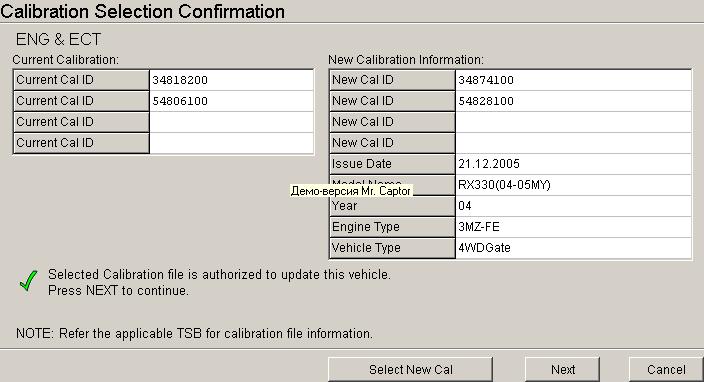Select new Cal ID value 54828100

click(x=573, y=101)
